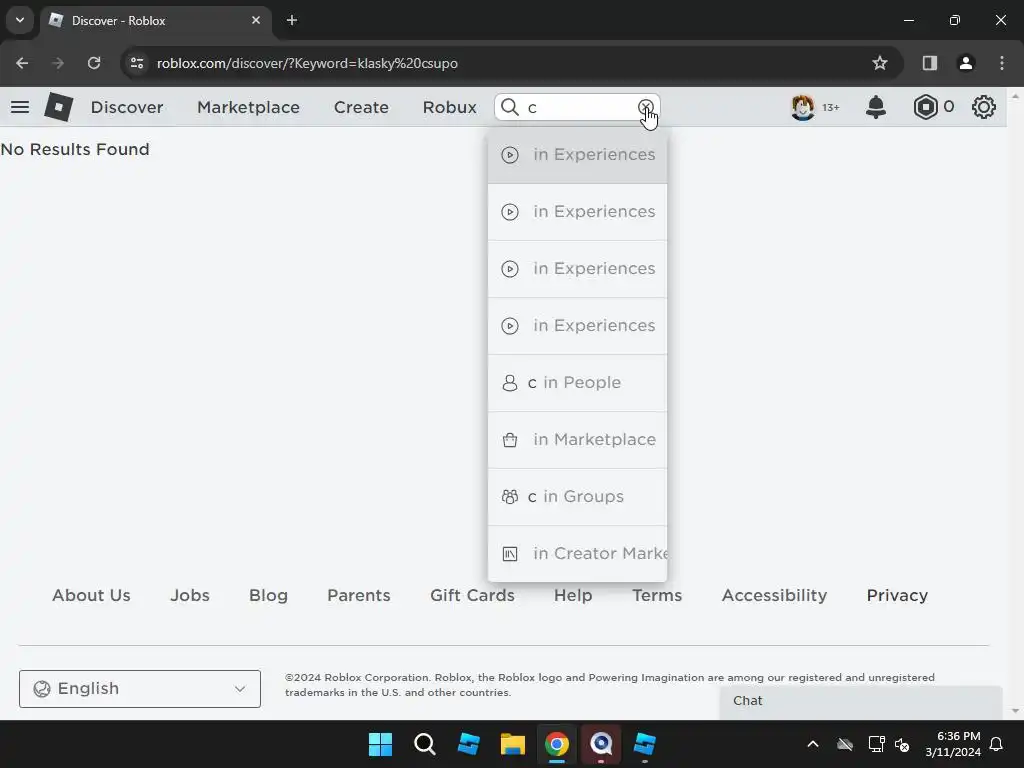This screenshot has height=768, width=1024.
Task: Open the About Us link
Action: pos(91,596)
